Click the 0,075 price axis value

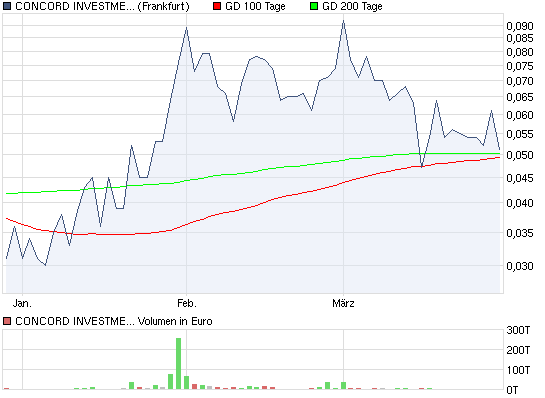(x=520, y=66)
